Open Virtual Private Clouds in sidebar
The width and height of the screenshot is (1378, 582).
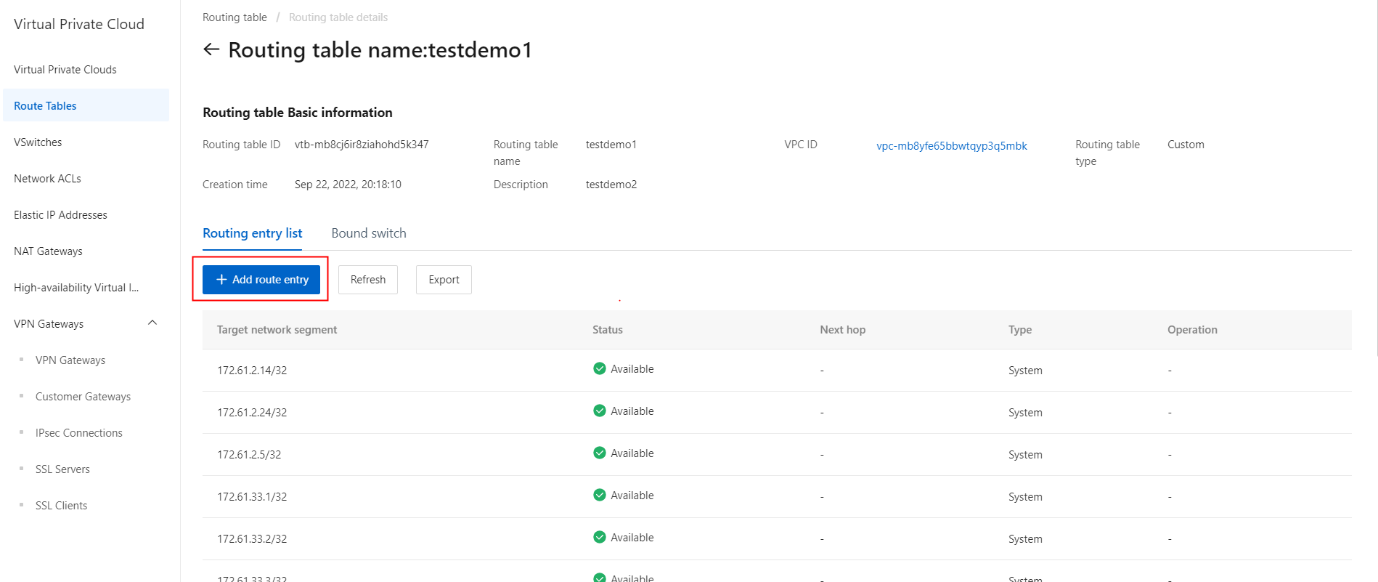[65, 70]
